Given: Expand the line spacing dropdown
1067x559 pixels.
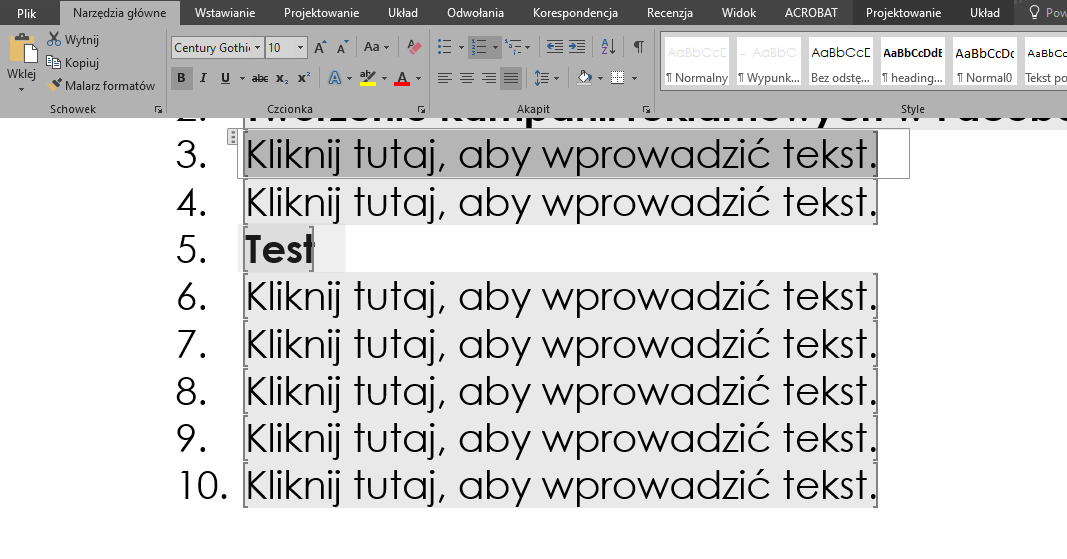Looking at the screenshot, I should [557, 78].
